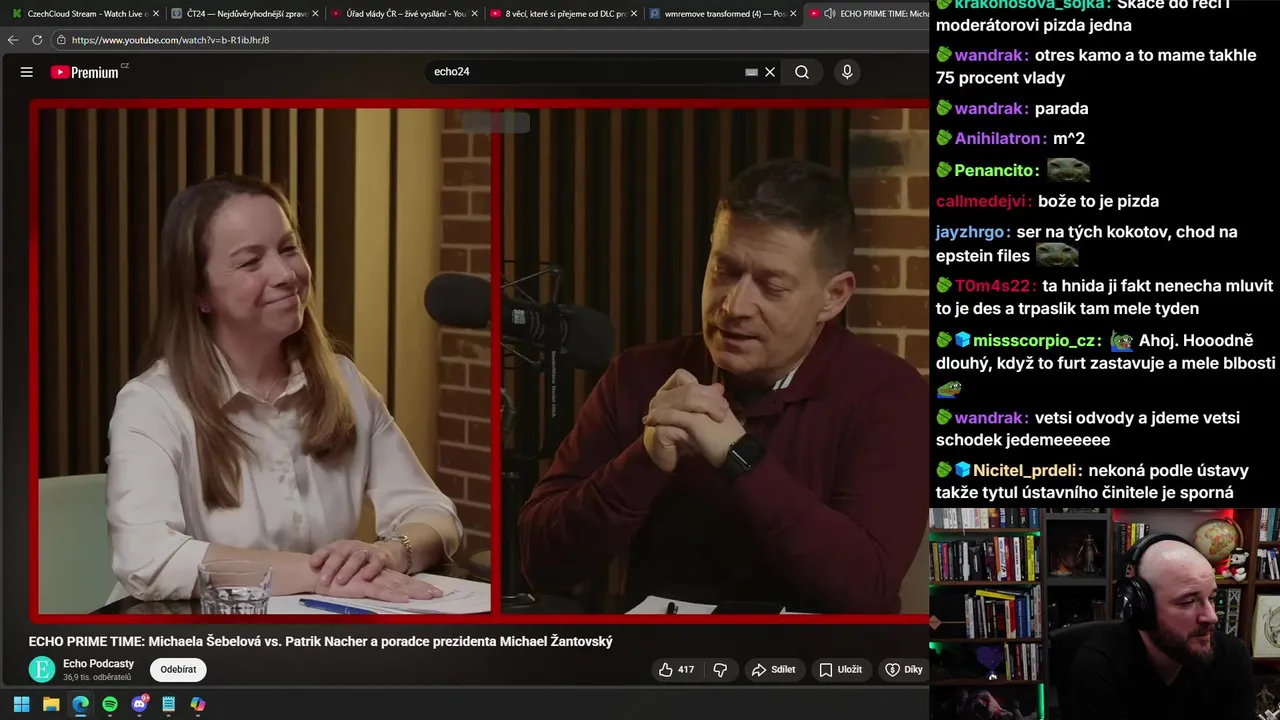Click wandrak username on 'parada' message
This screenshot has width=1280, height=720.
991,108
